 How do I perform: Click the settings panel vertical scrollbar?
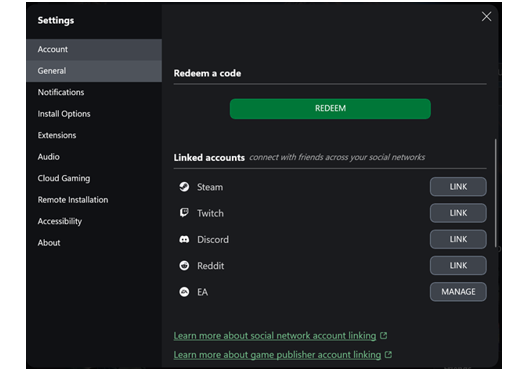coord(495,193)
